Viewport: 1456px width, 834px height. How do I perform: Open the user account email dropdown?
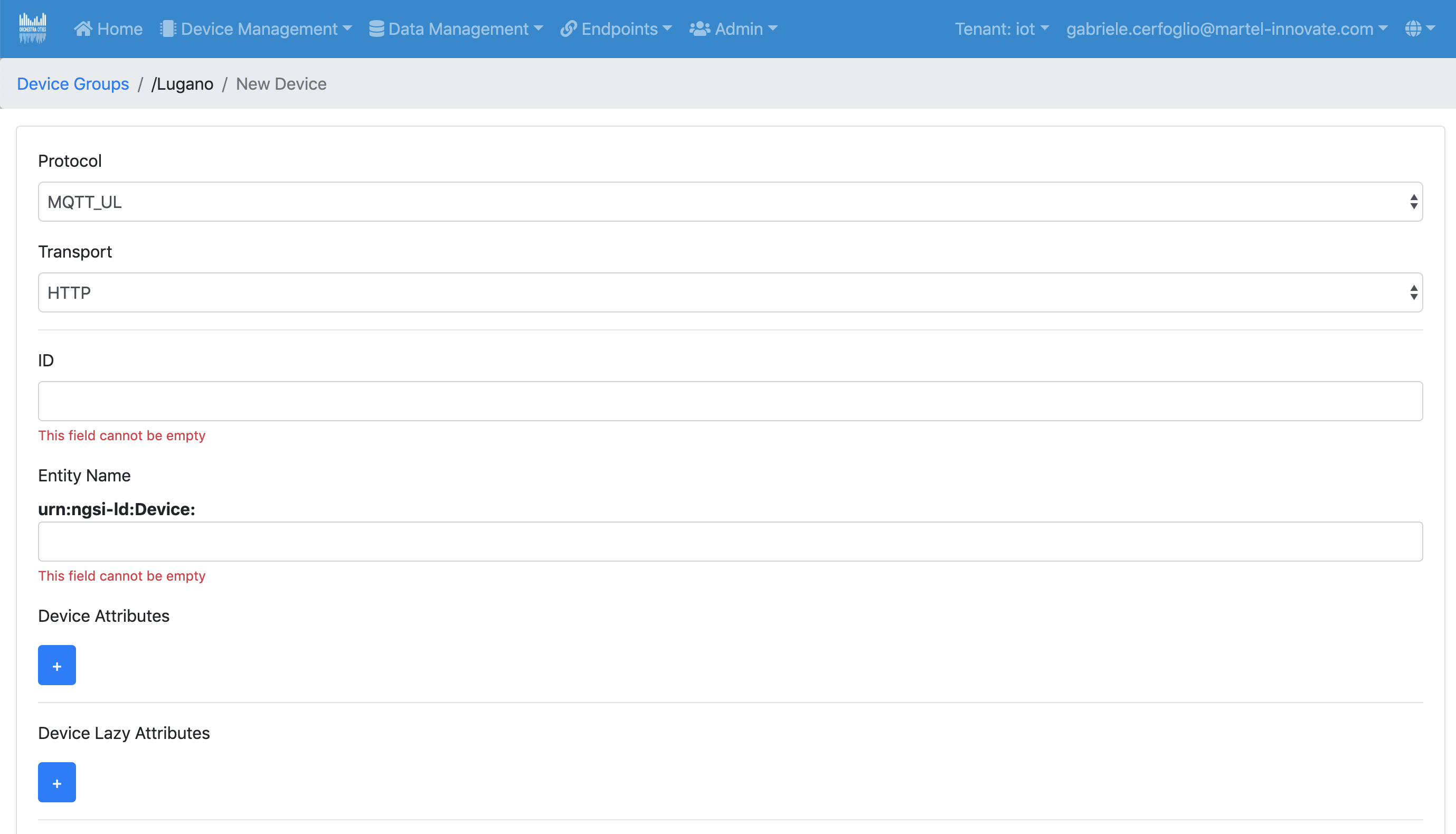click(x=1226, y=29)
